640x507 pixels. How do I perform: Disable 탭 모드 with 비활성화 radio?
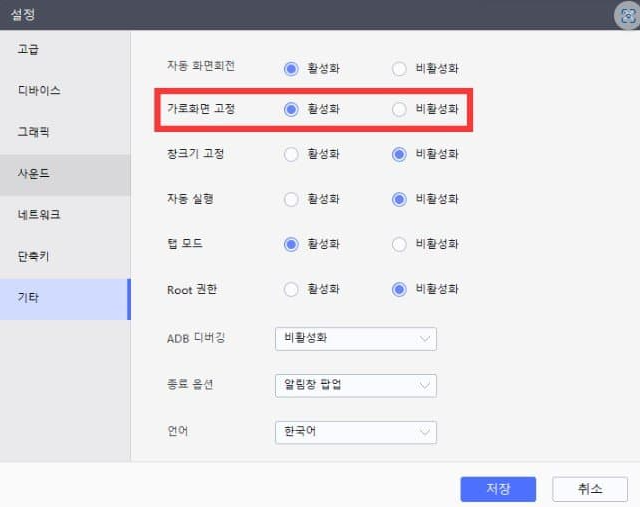(399, 245)
